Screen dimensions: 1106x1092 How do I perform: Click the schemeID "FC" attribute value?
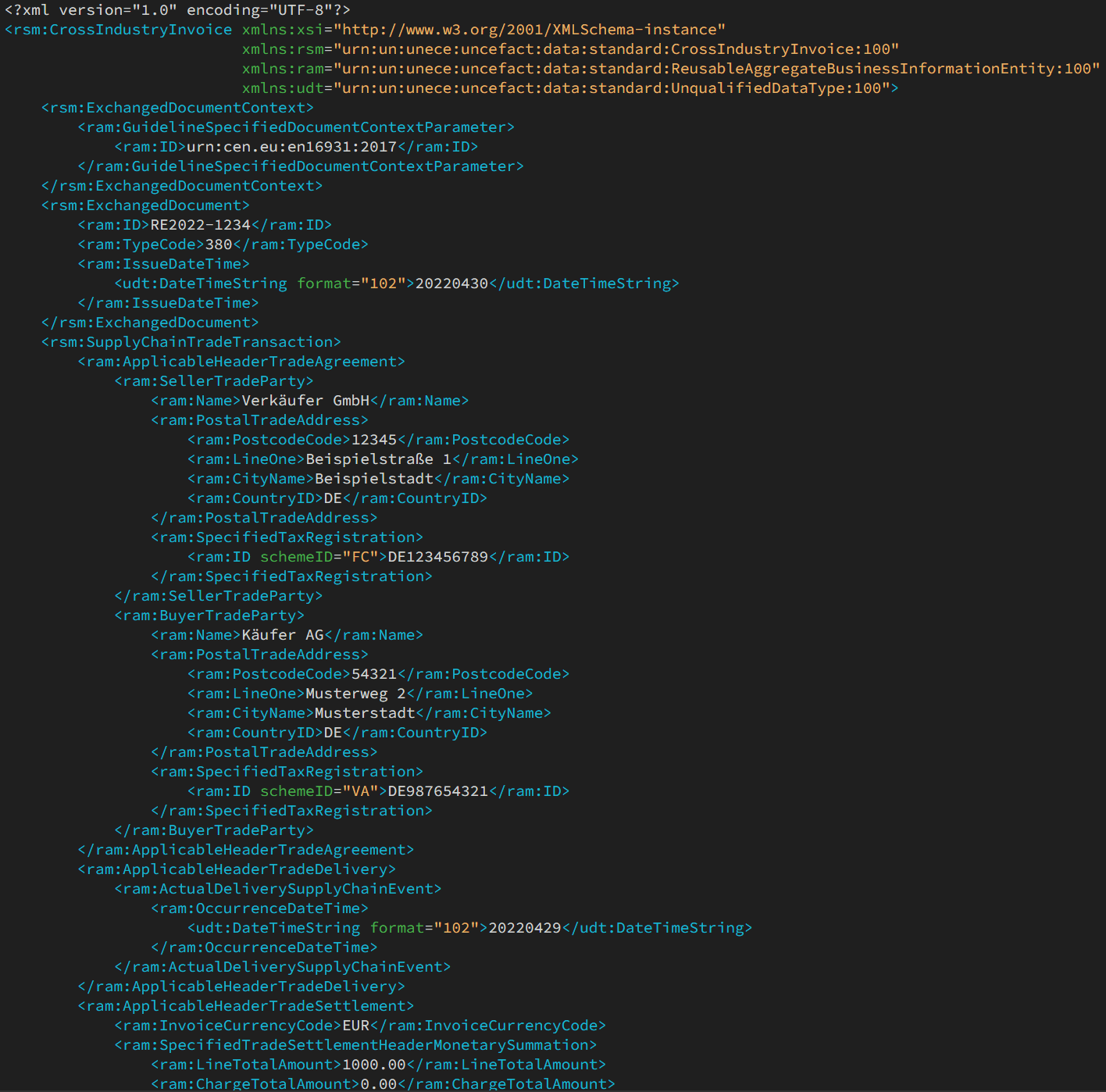360,557
